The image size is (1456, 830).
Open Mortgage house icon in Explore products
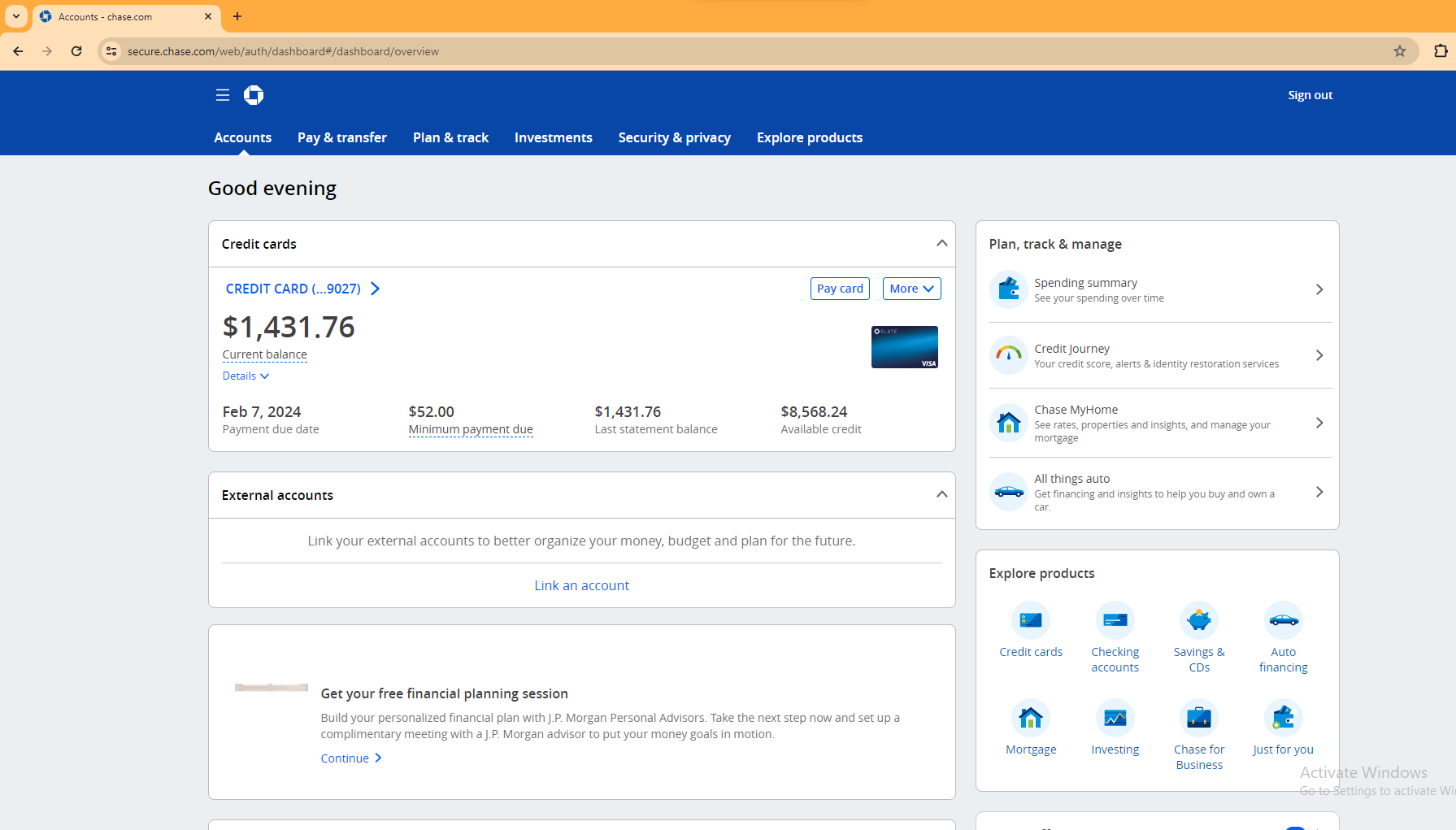tap(1031, 718)
